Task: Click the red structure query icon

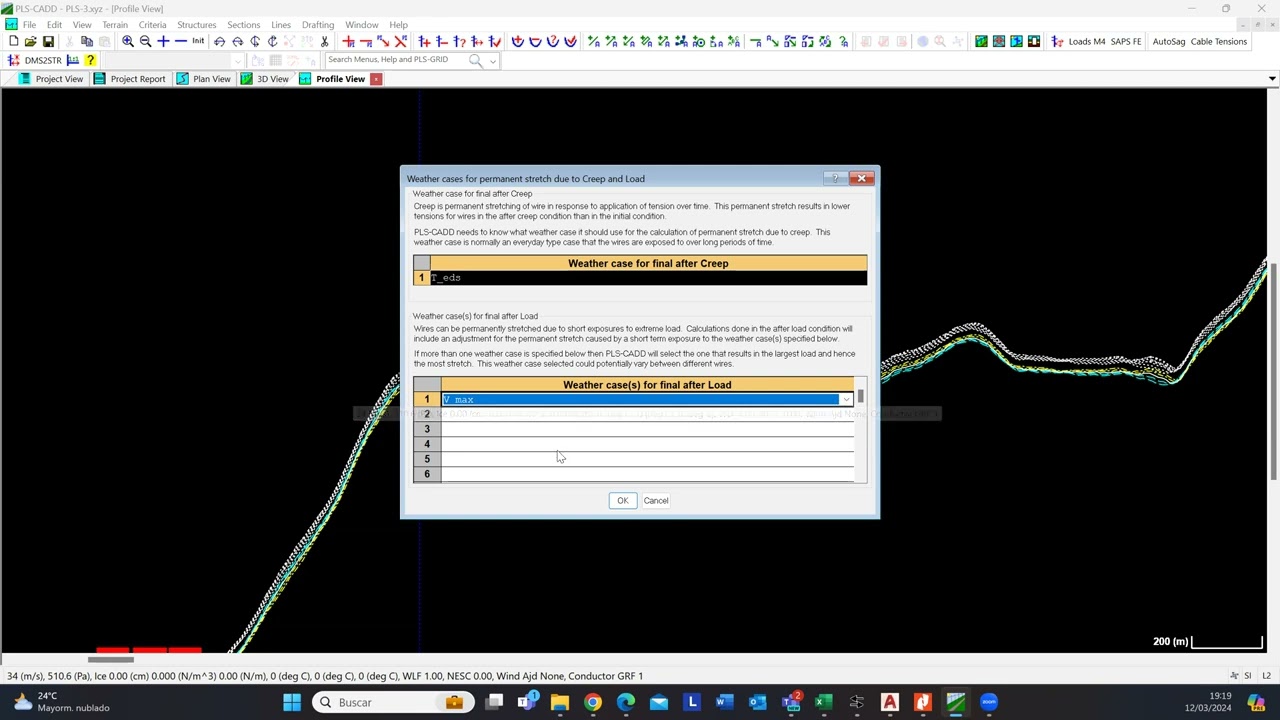Action: [460, 41]
